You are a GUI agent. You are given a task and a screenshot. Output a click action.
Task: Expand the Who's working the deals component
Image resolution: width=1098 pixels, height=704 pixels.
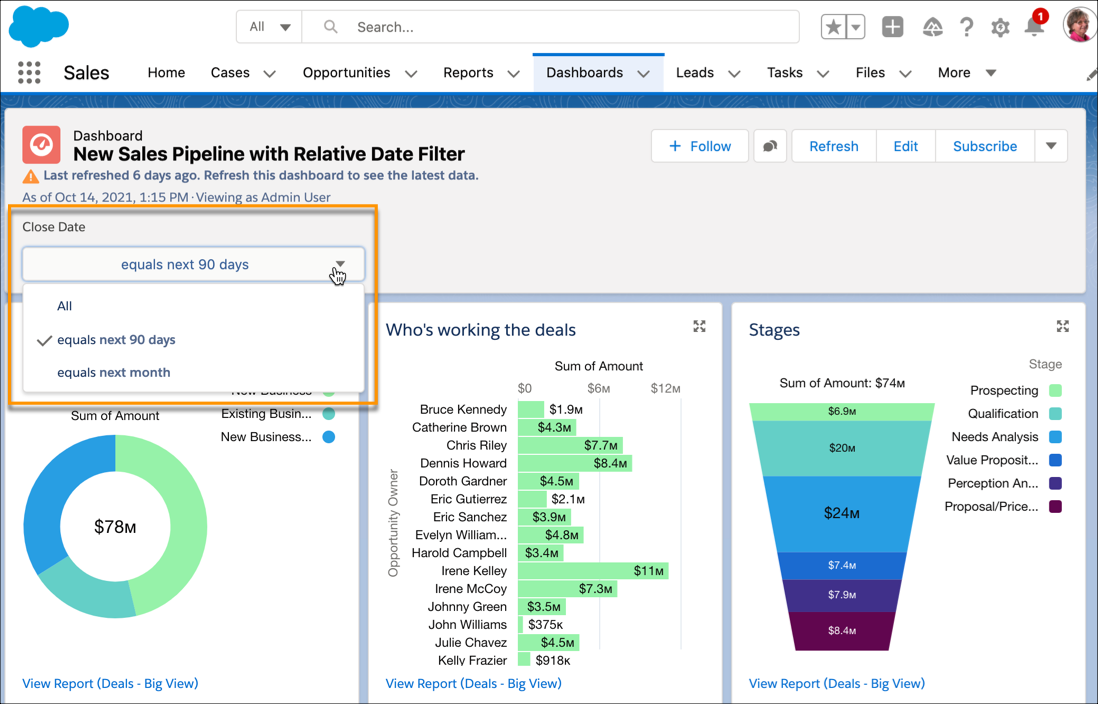tap(699, 326)
